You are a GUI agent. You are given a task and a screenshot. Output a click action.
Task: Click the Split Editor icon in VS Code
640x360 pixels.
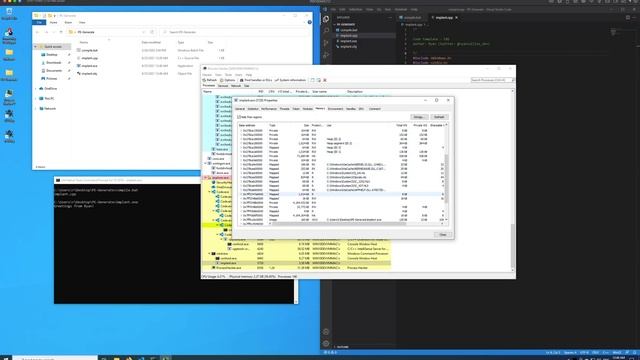[x=628, y=18]
